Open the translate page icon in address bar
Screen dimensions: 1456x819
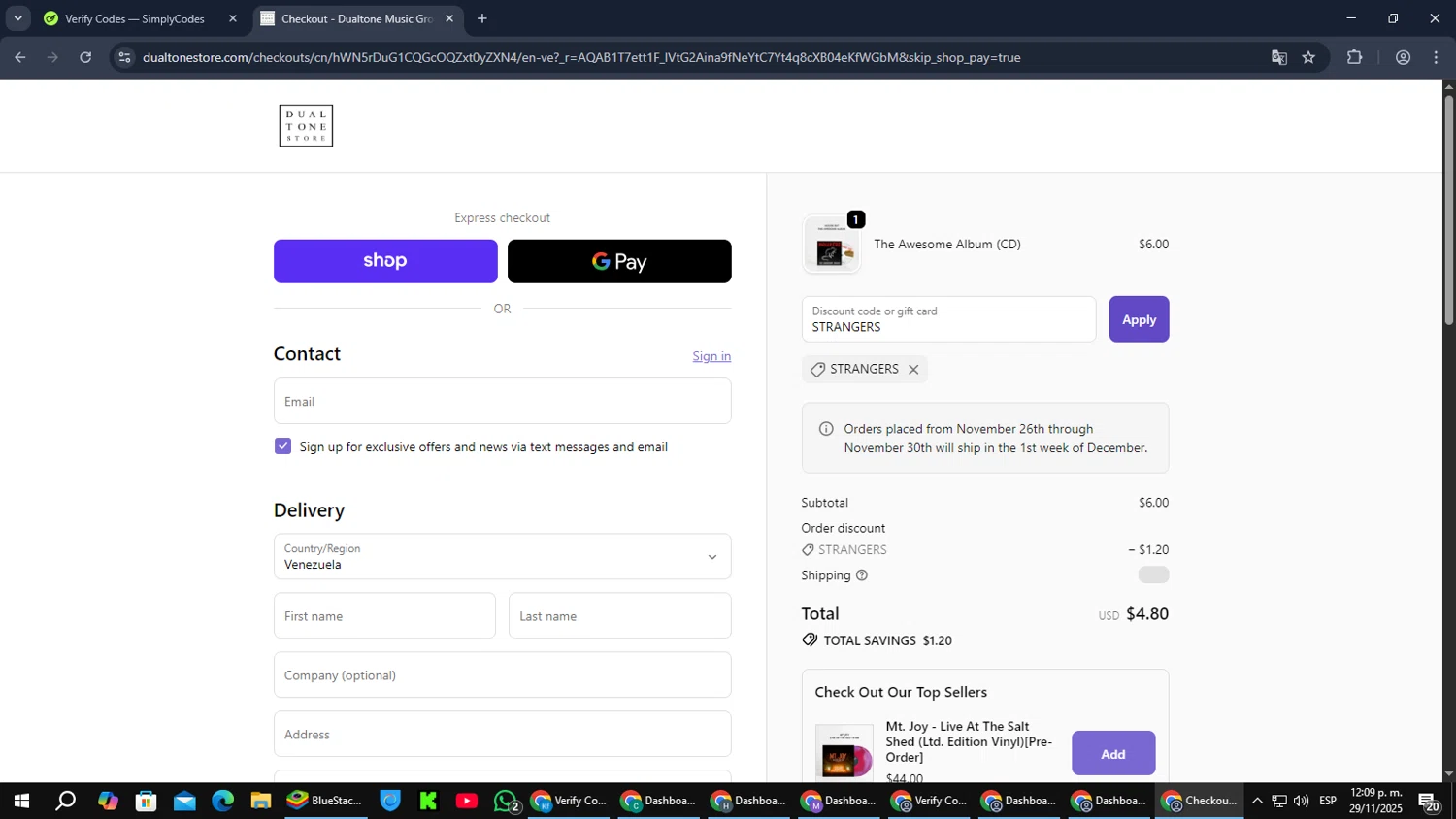1279,57
